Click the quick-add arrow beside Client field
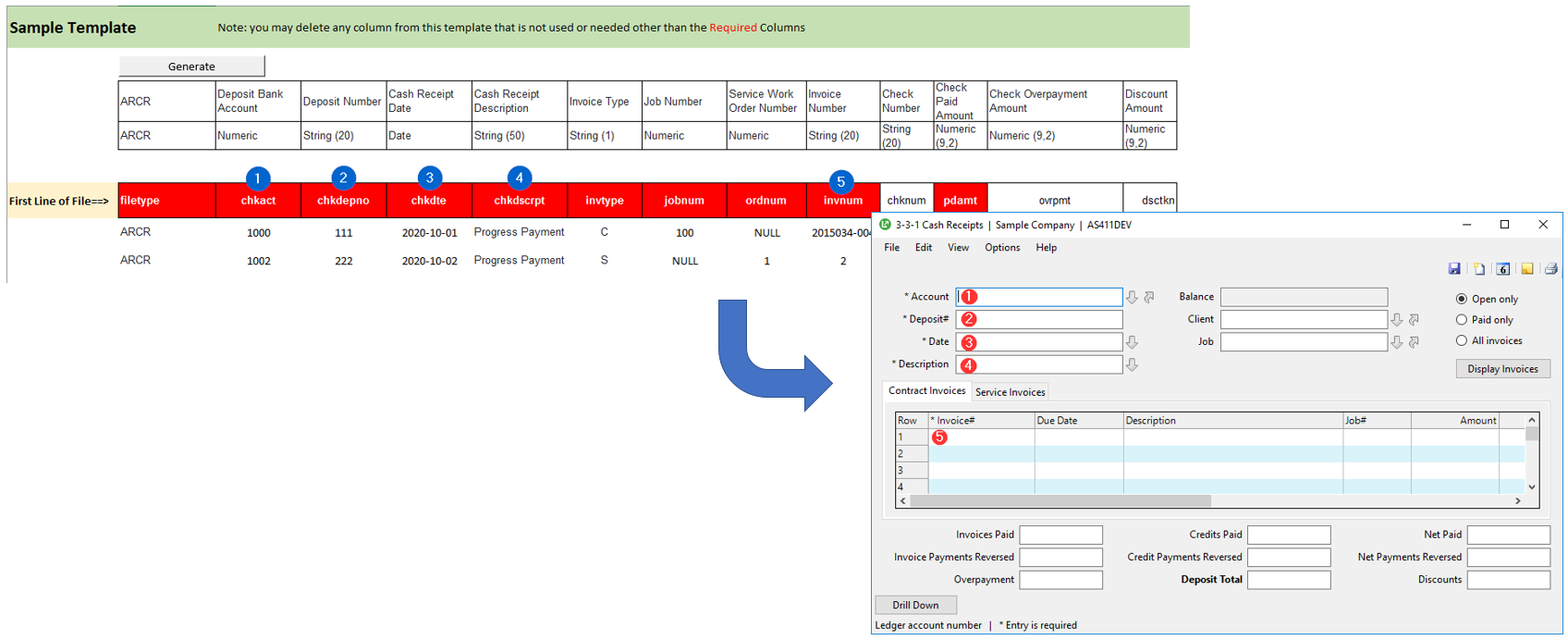Viewport: 1568px width, 640px height. click(1414, 320)
